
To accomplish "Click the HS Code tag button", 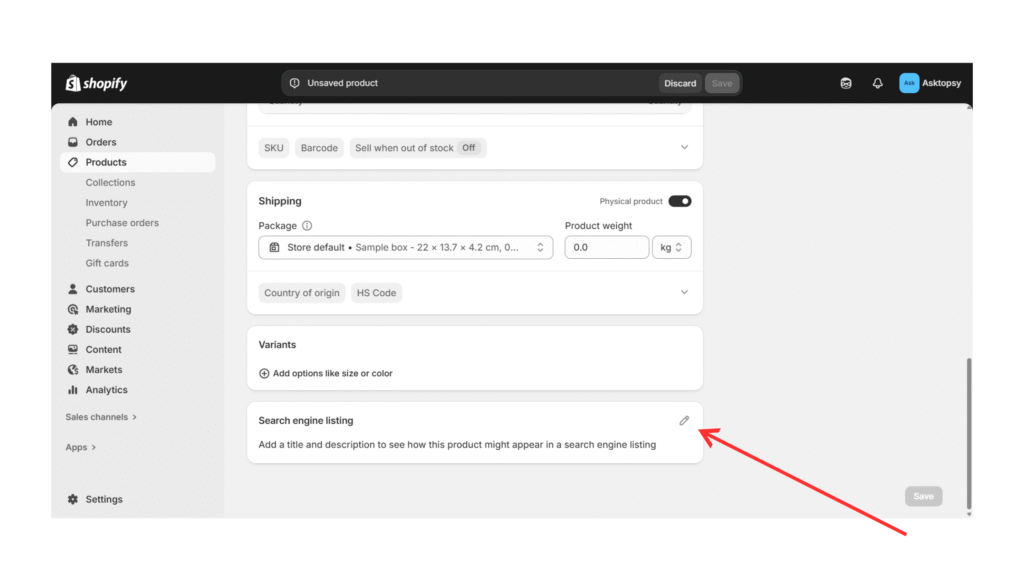I will 376,293.
